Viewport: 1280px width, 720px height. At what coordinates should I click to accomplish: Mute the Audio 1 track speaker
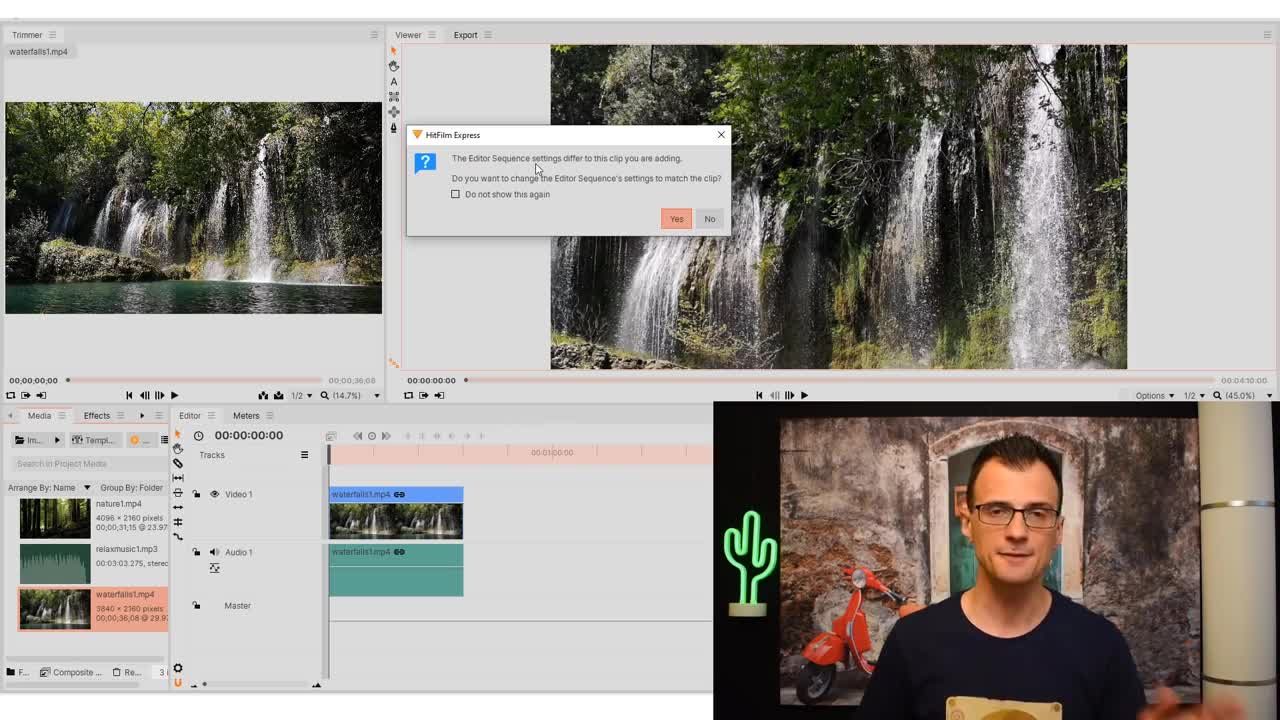pos(214,552)
